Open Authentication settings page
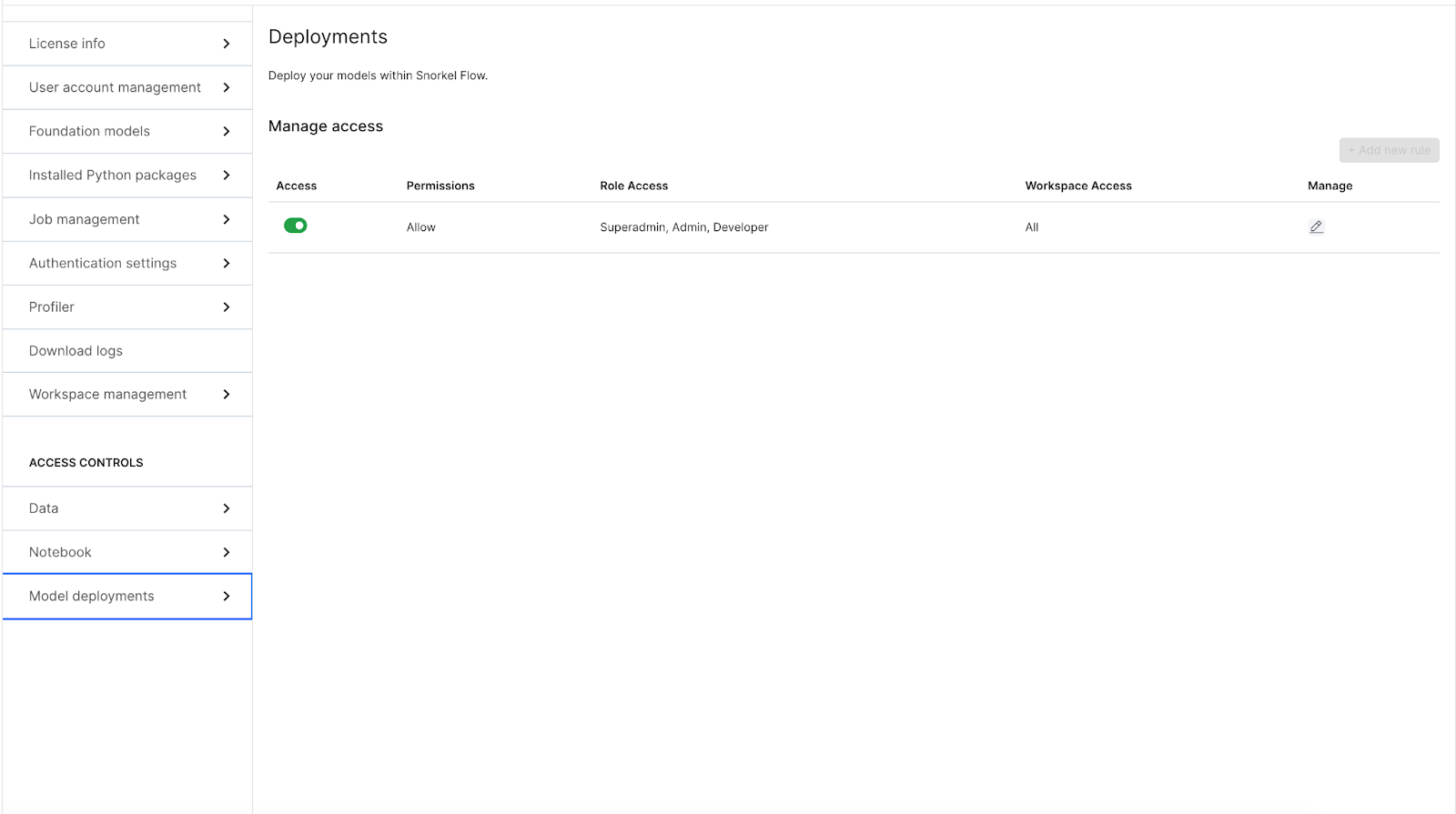The width and height of the screenshot is (1456, 814). [x=127, y=263]
